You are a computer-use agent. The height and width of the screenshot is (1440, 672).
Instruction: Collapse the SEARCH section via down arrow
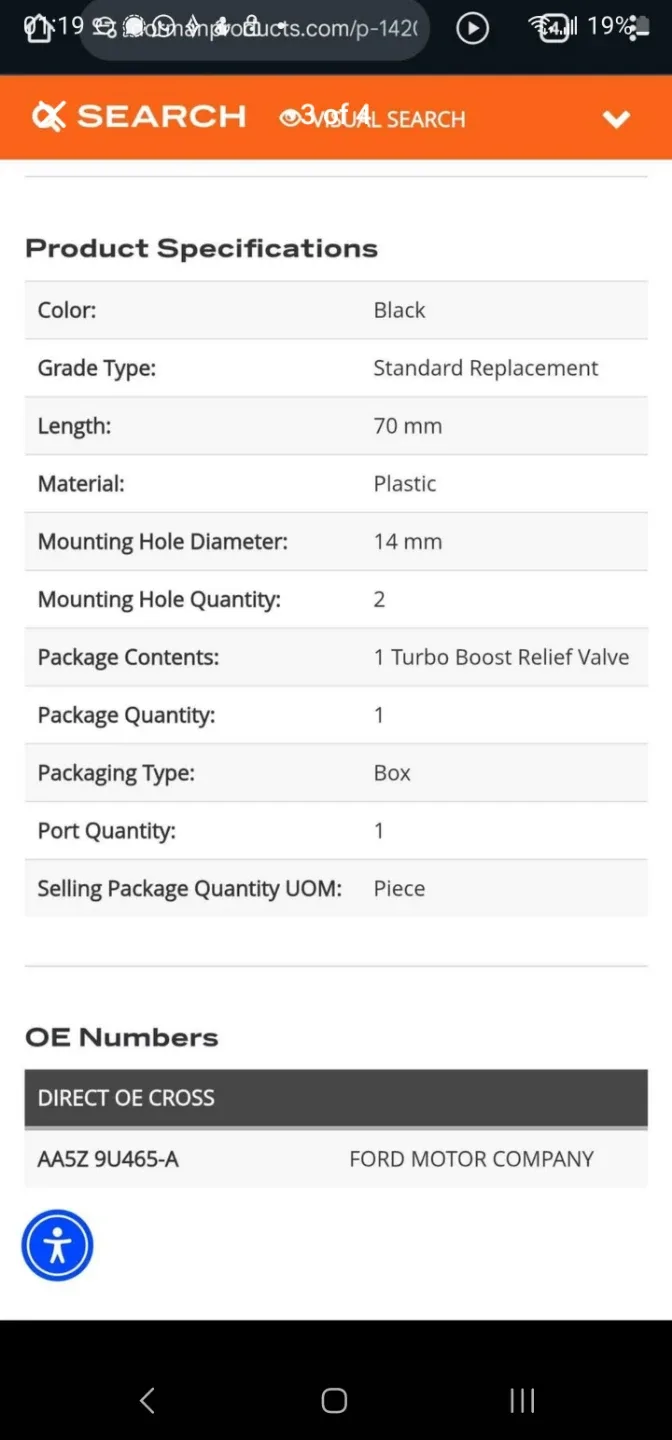(617, 118)
